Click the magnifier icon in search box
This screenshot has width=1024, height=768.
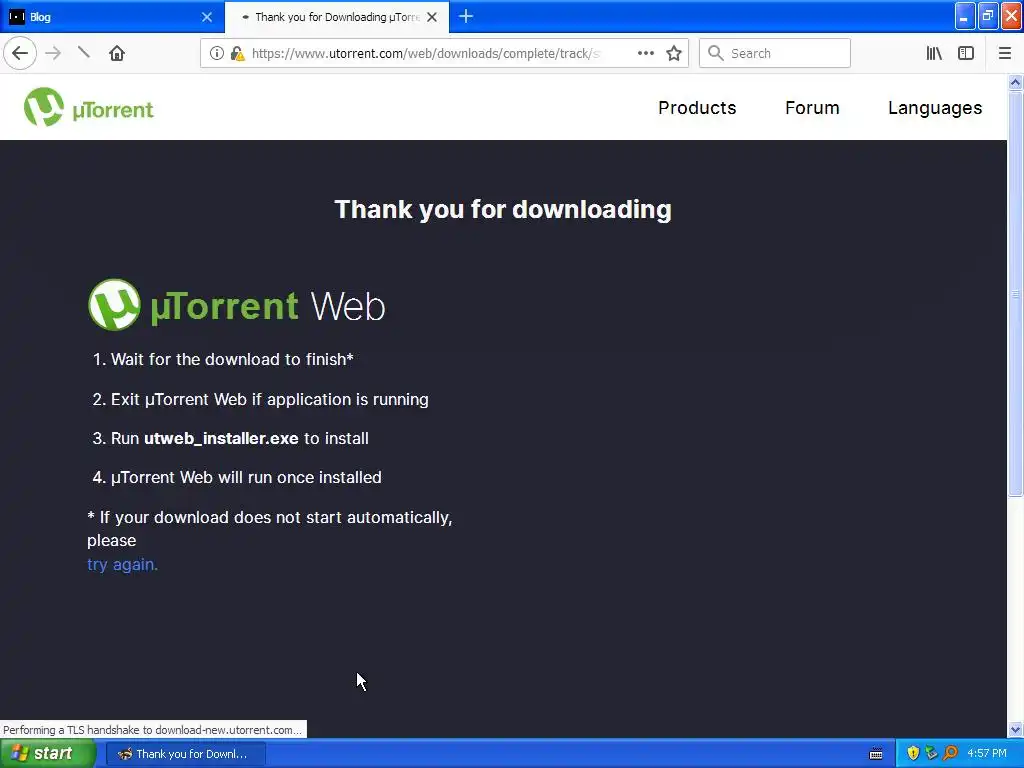click(x=716, y=53)
